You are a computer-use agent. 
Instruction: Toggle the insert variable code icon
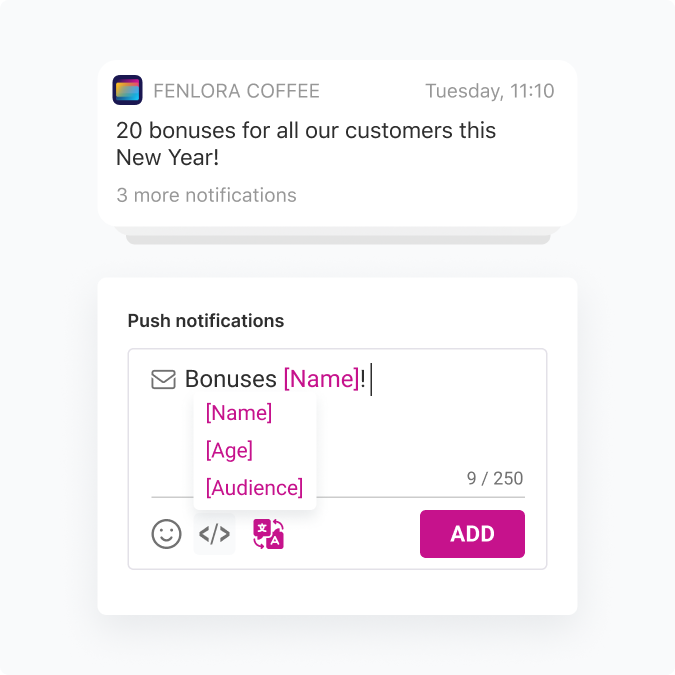214,534
